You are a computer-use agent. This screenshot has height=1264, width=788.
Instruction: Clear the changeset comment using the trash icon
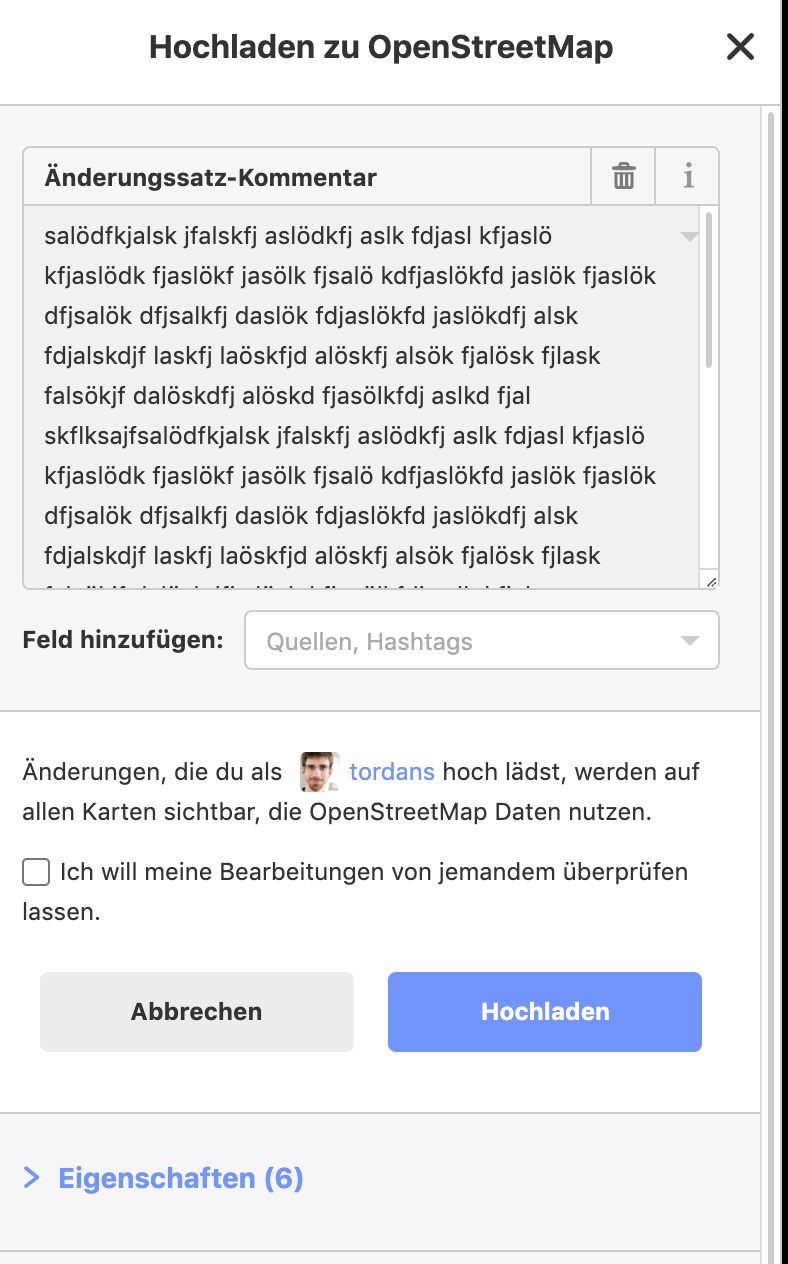[x=624, y=176]
